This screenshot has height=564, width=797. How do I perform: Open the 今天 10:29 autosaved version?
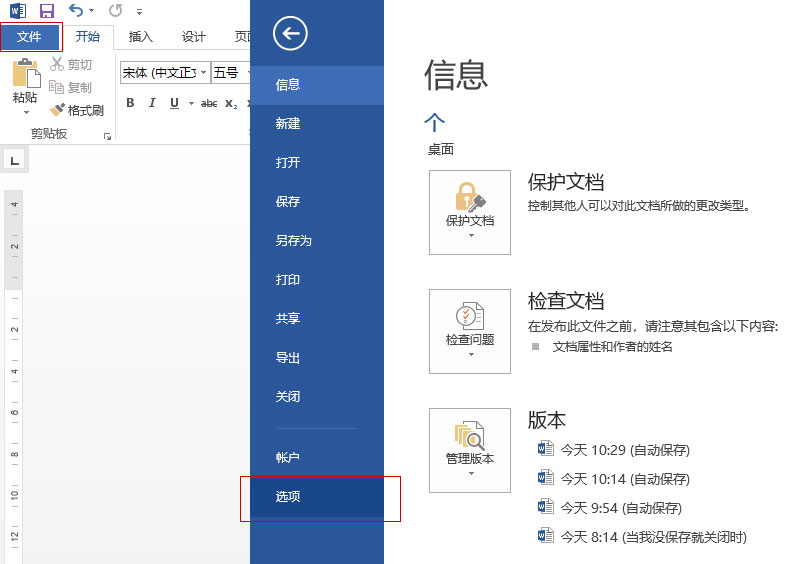tap(624, 450)
